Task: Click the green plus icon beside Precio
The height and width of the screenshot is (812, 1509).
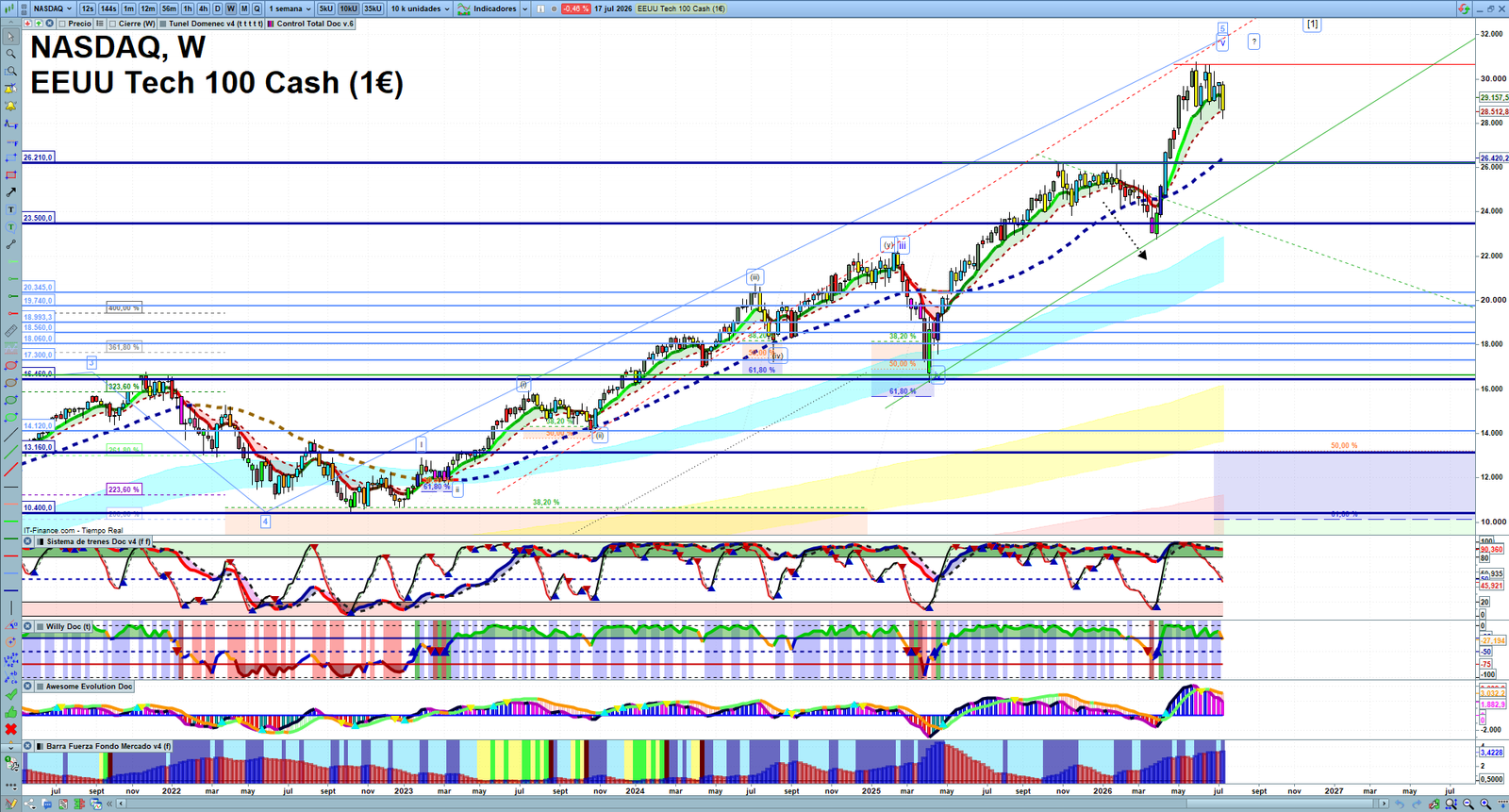Action: pos(39,24)
